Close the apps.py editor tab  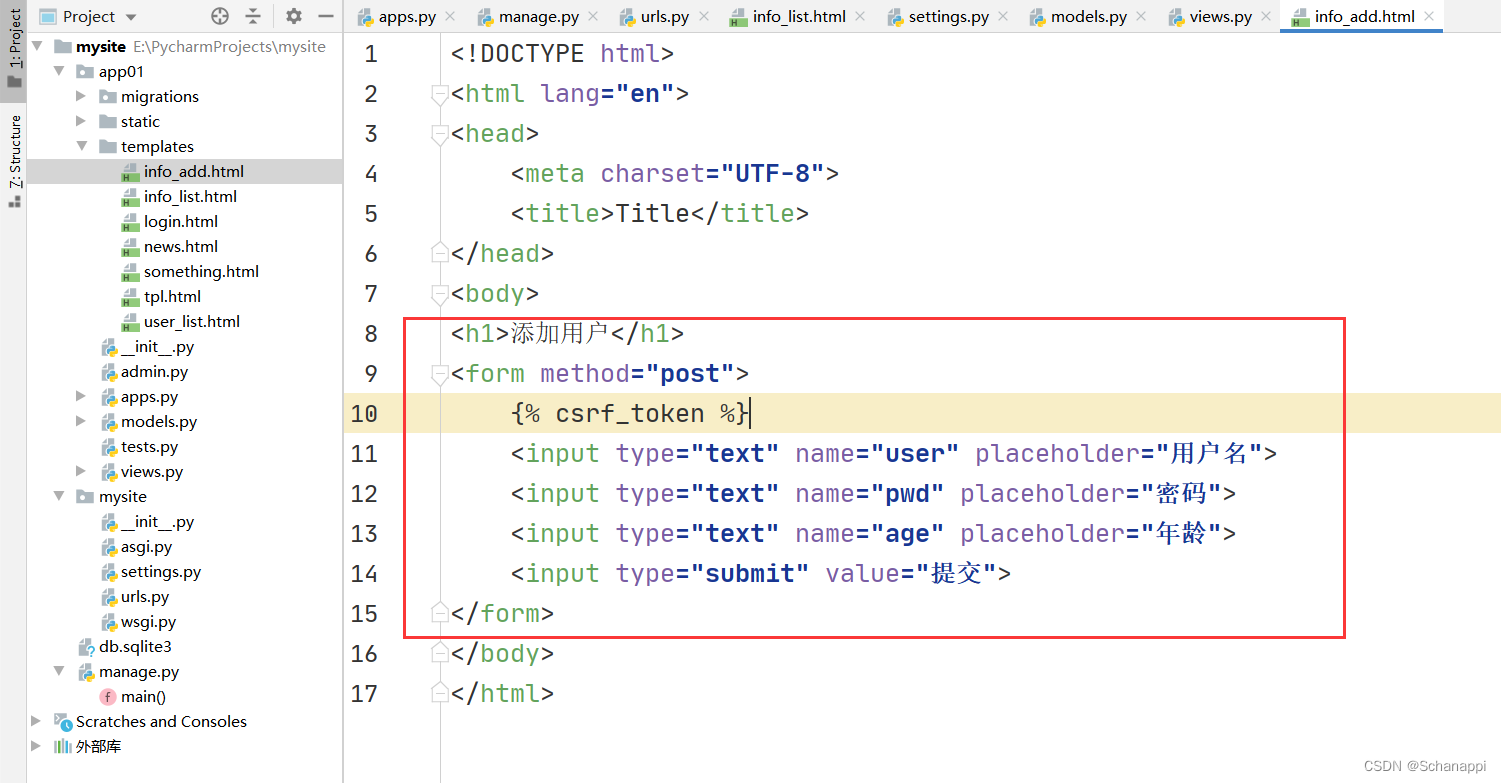point(449,17)
